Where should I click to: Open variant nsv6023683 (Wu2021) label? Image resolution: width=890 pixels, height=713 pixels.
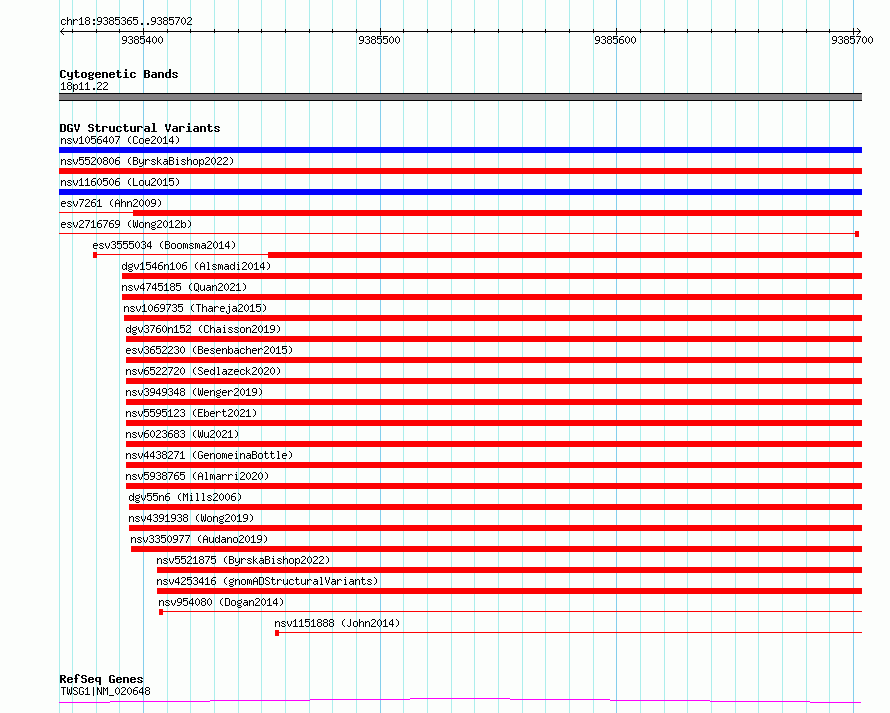182,434
